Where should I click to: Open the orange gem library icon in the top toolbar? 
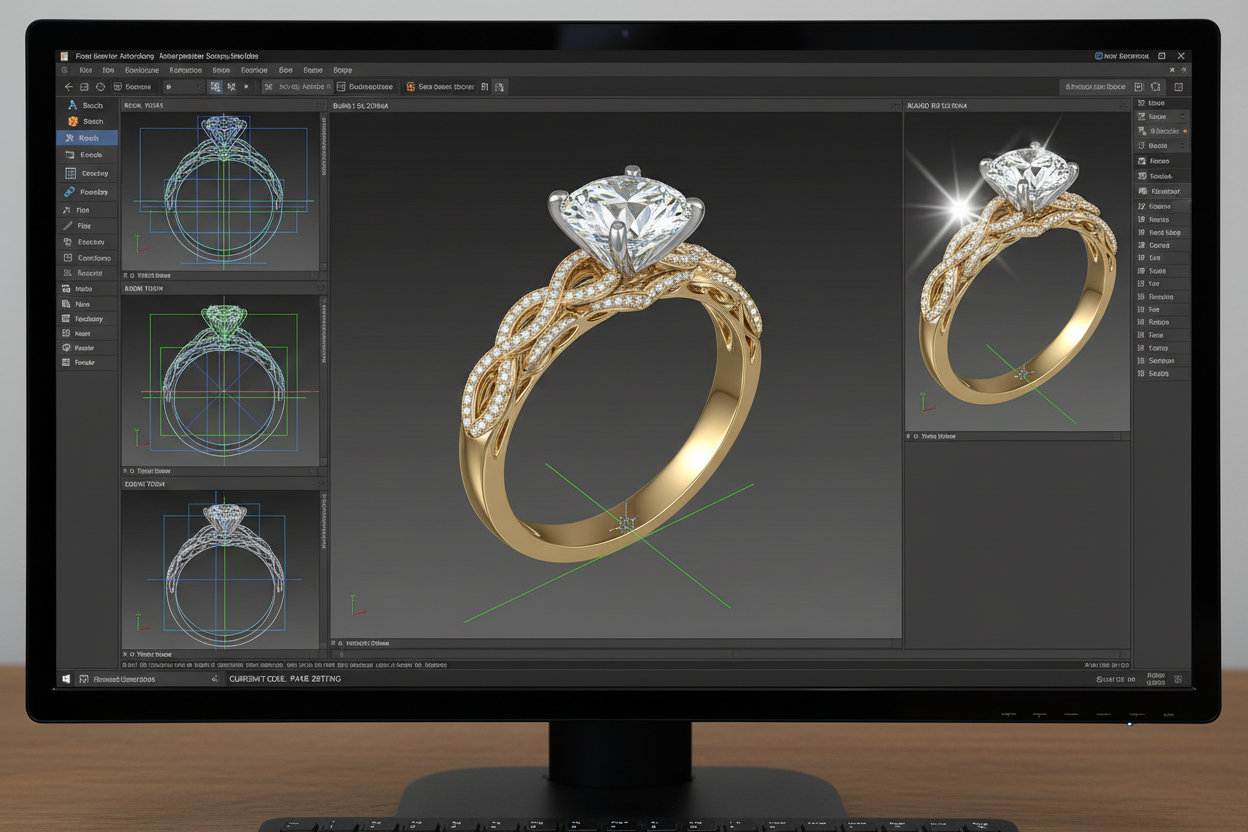coord(410,87)
